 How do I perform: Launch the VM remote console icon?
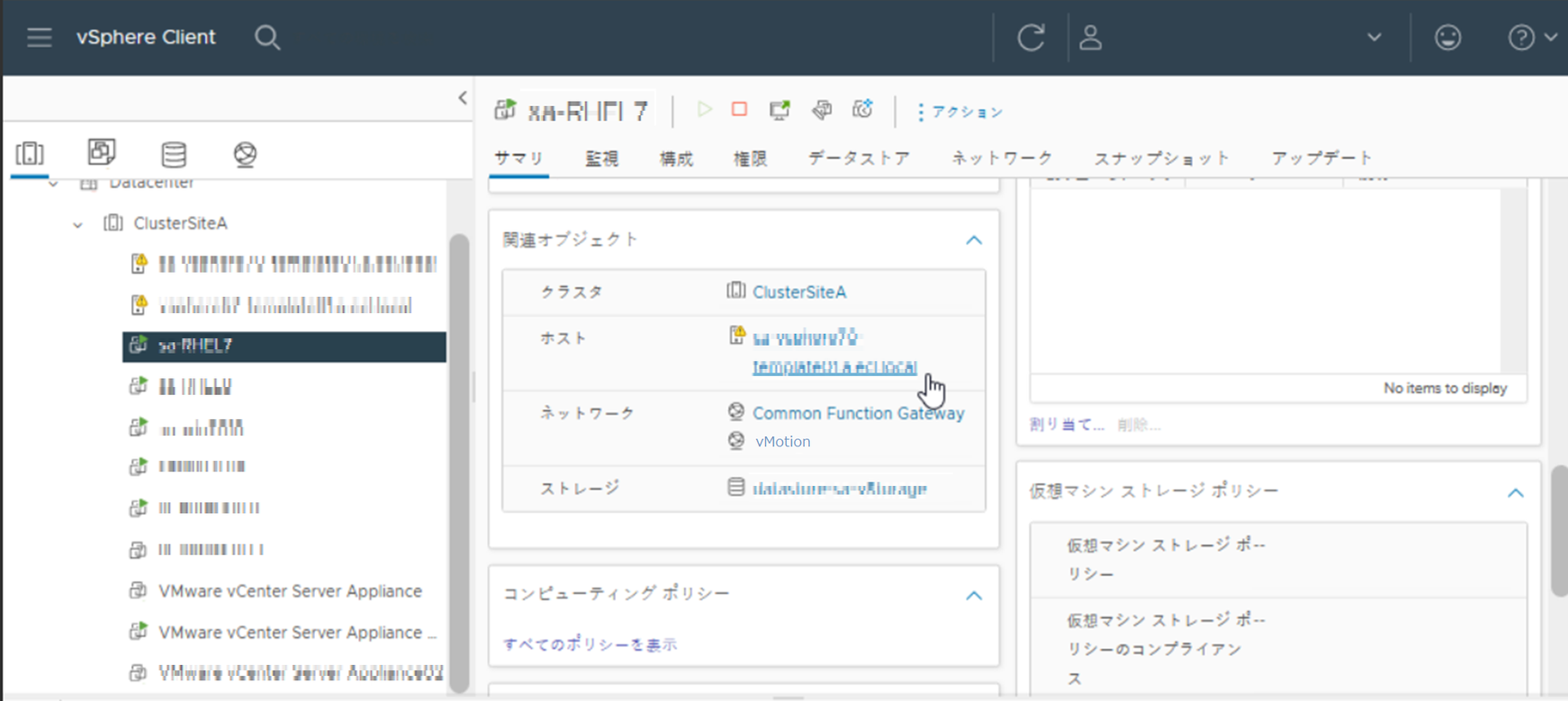779,110
